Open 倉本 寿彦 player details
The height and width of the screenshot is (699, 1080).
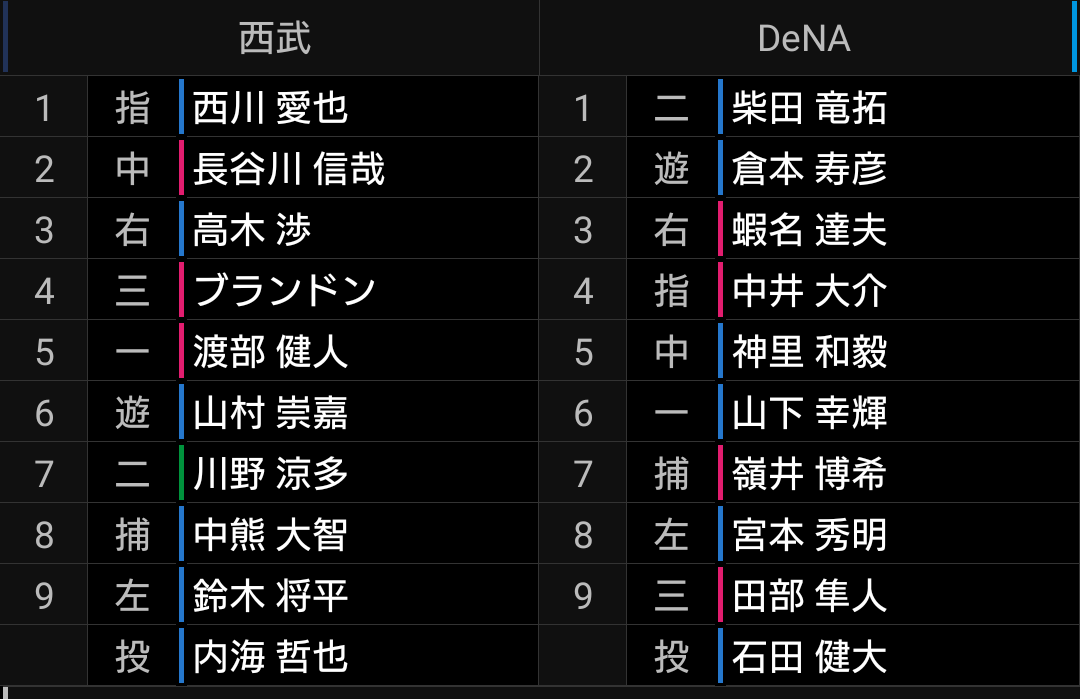[809, 169]
